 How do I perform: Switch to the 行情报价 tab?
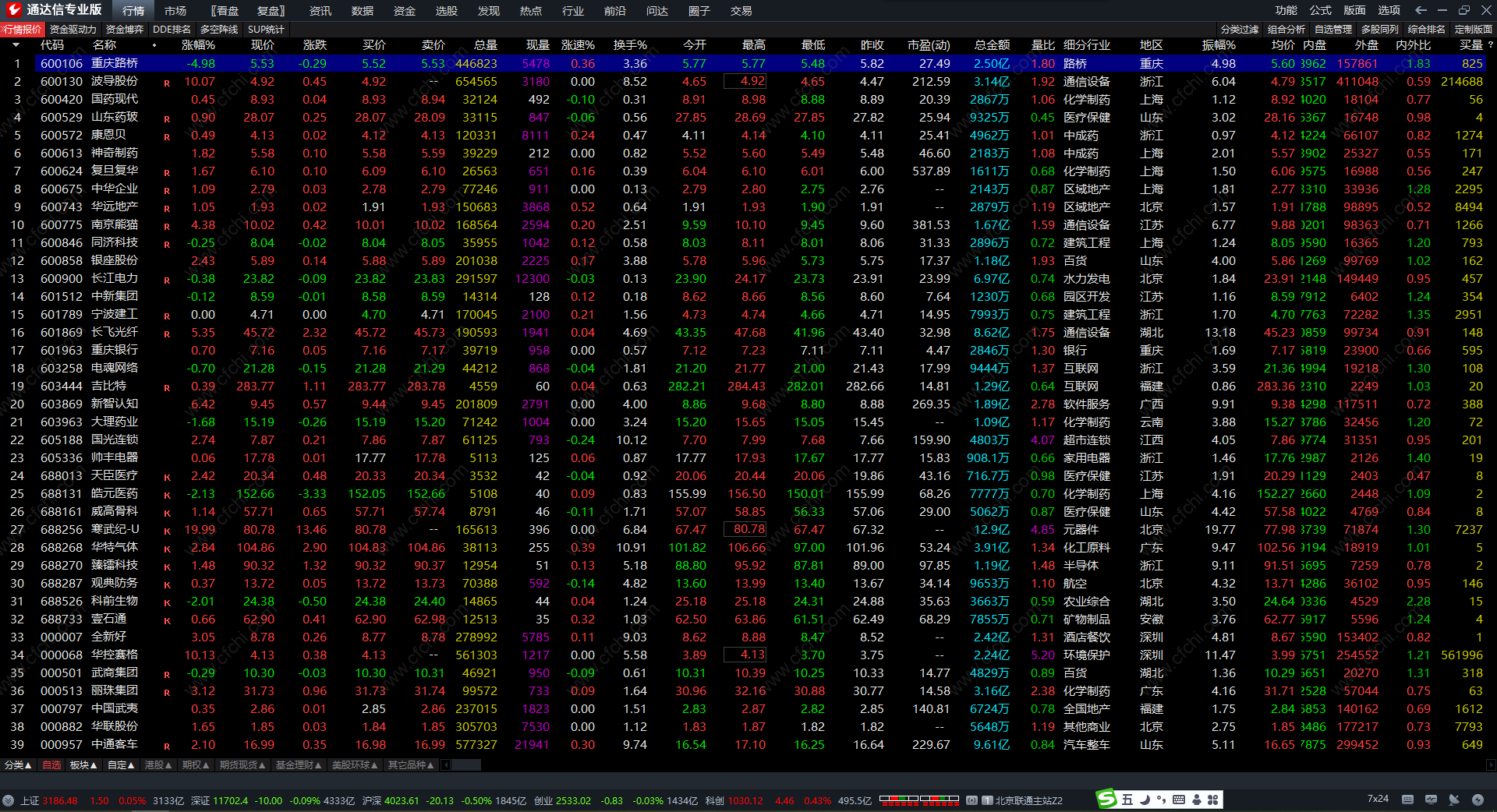tap(23, 30)
